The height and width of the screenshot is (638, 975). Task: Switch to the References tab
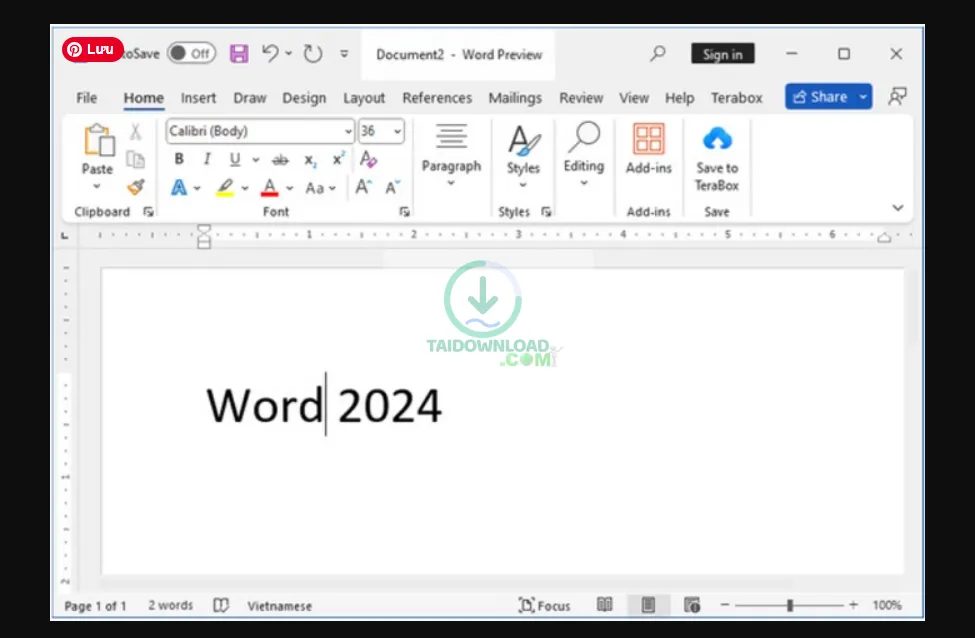coord(436,98)
